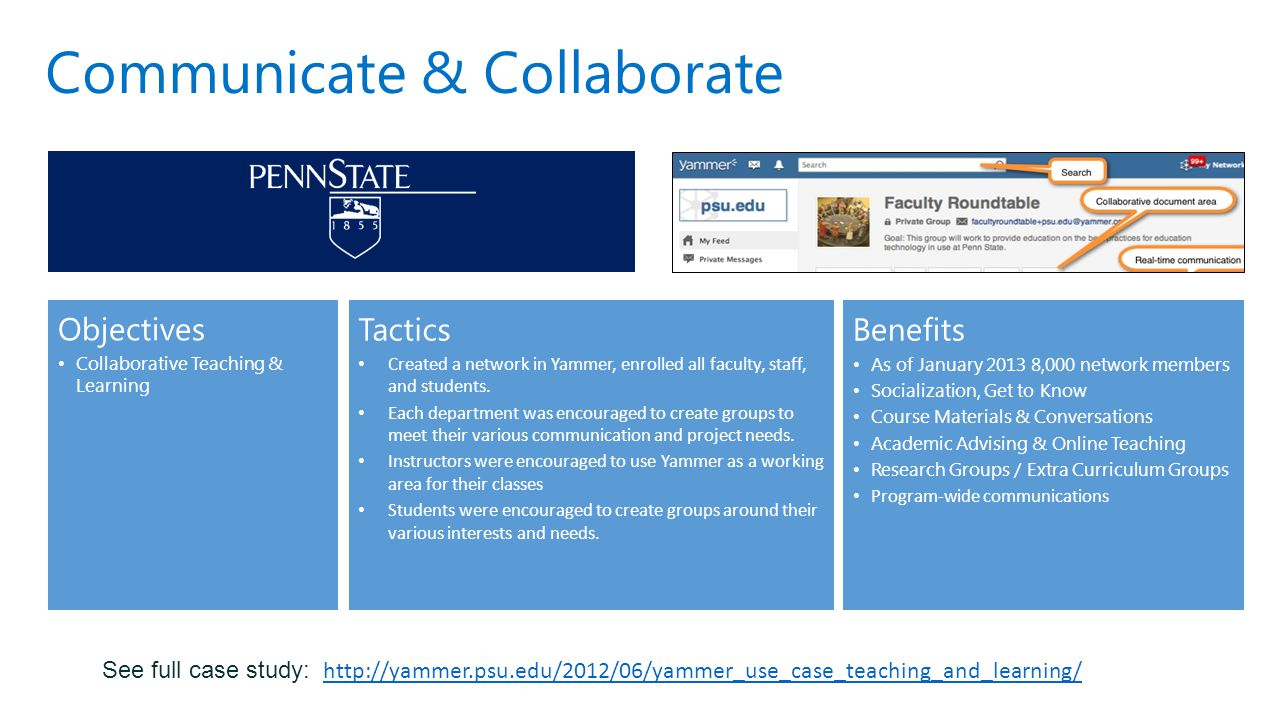Open the notifications bell icon

[779, 165]
